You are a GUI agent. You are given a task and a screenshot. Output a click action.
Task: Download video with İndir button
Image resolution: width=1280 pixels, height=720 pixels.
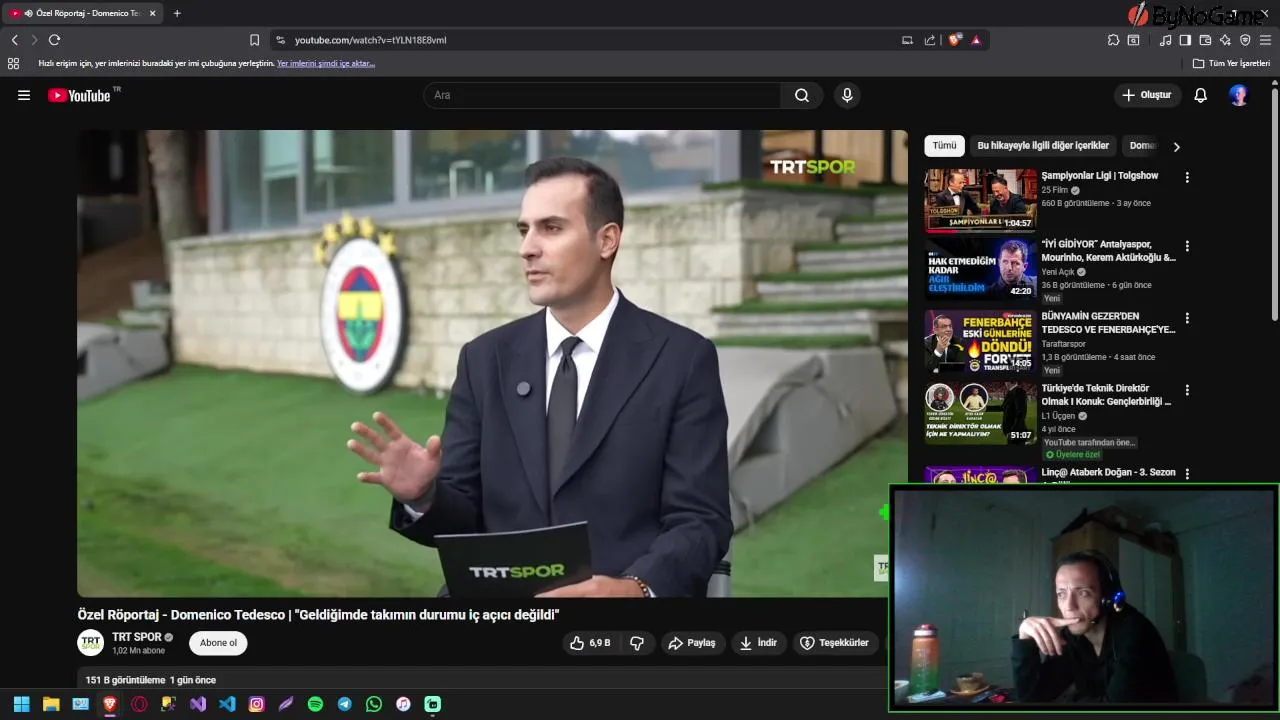[758, 643]
